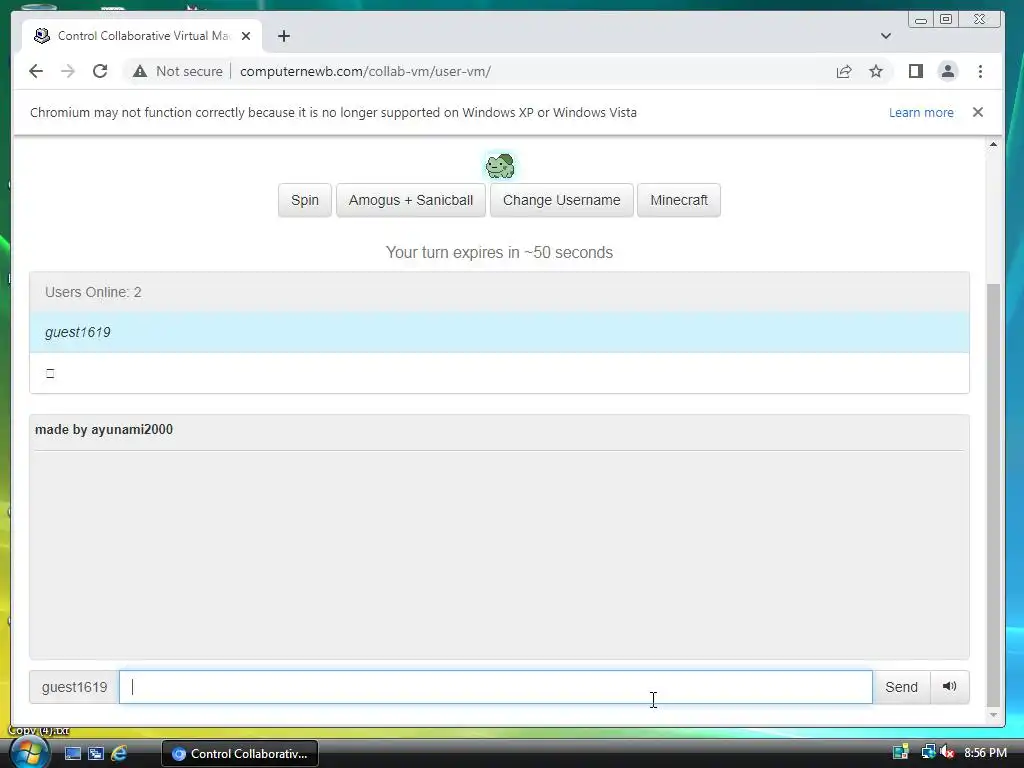Open a new tab with the plus icon
This screenshot has height=768, width=1024.
283,36
